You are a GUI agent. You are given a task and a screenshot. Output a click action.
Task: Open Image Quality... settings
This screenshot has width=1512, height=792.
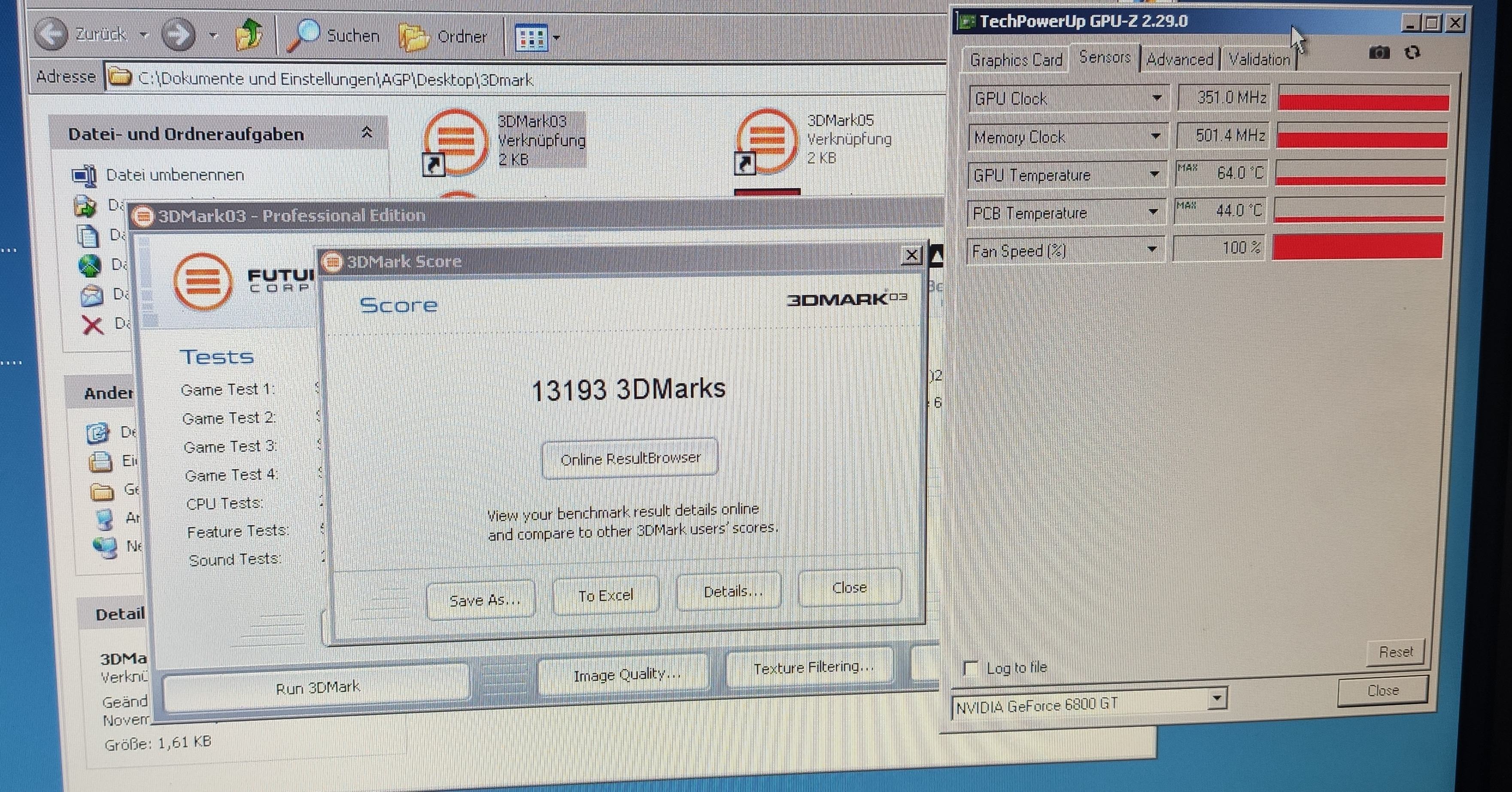(x=625, y=674)
